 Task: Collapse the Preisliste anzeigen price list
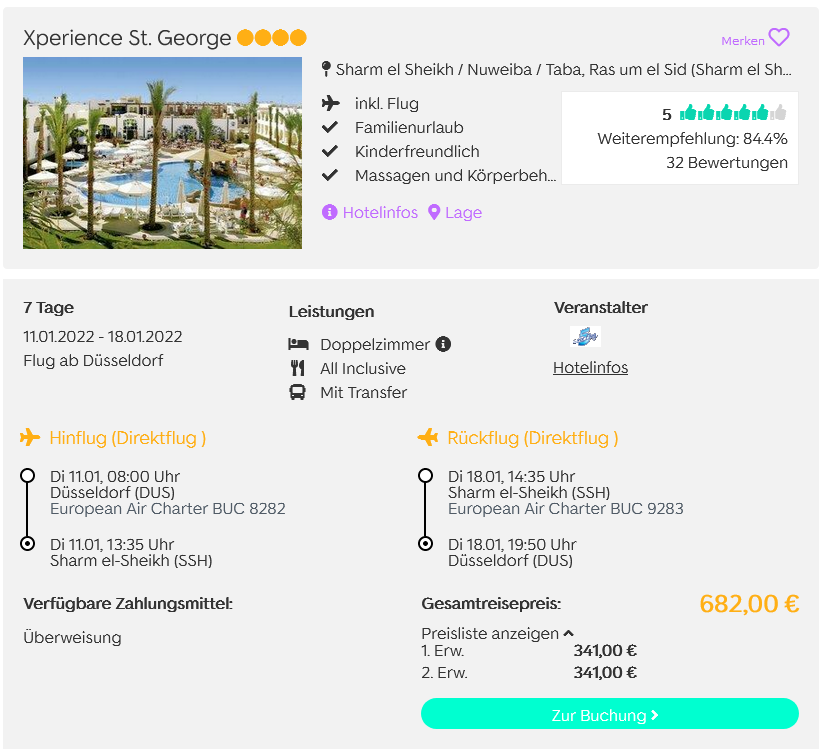pos(497,634)
